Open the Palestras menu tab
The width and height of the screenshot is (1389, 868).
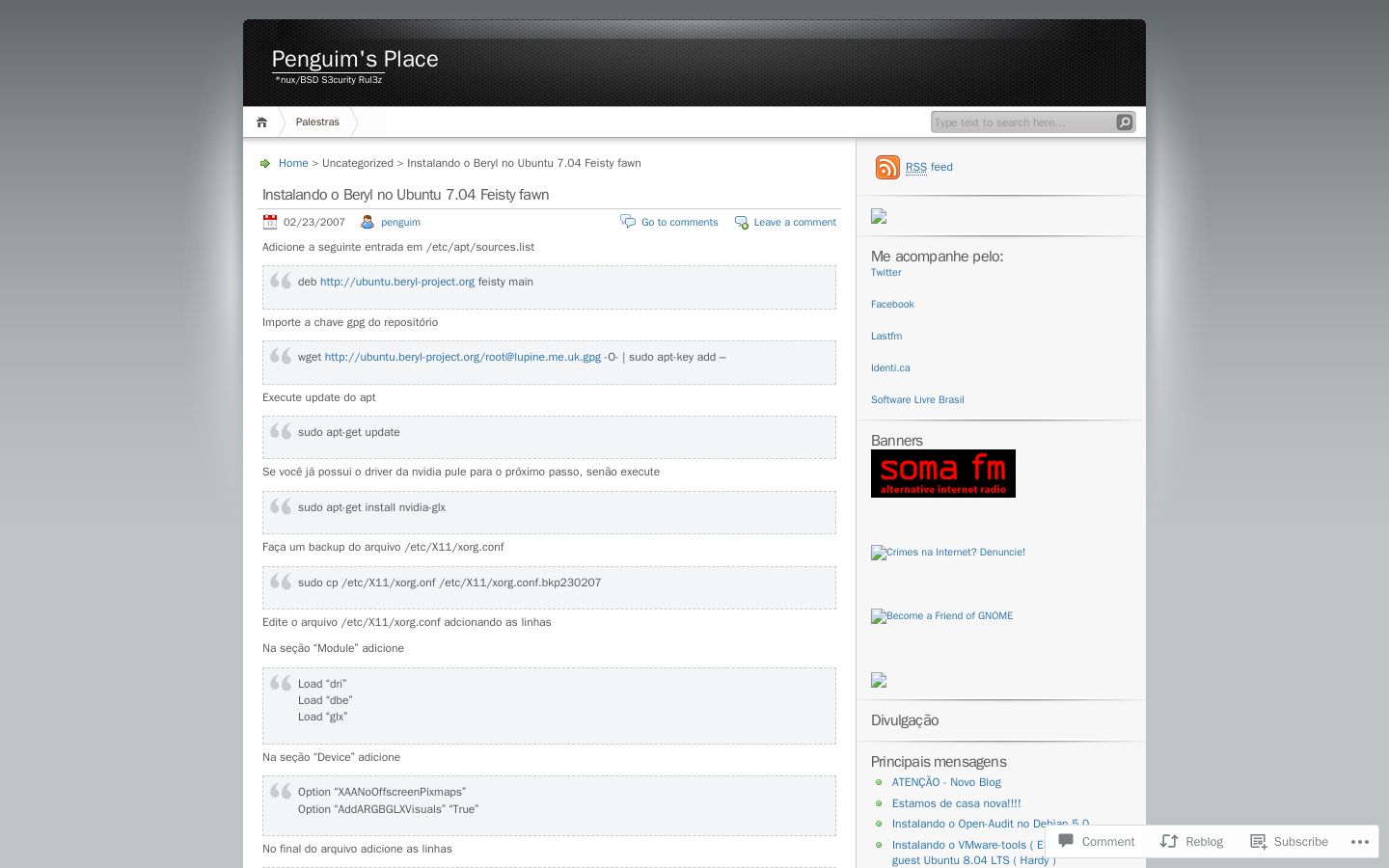(x=317, y=122)
